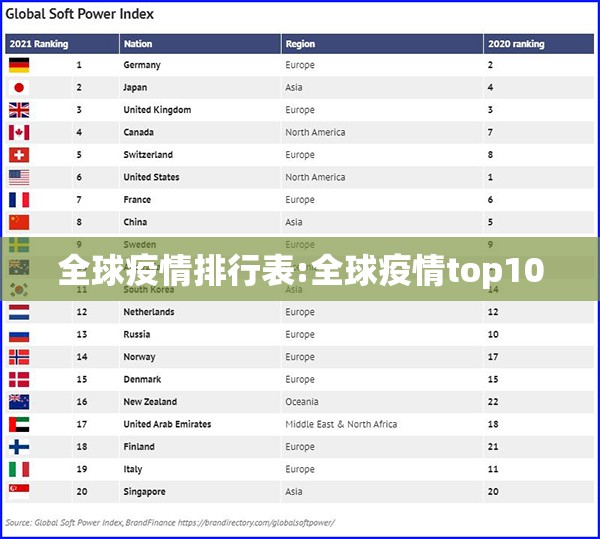Click the Netherlands nation name
The height and width of the screenshot is (539, 600).
click(x=149, y=312)
